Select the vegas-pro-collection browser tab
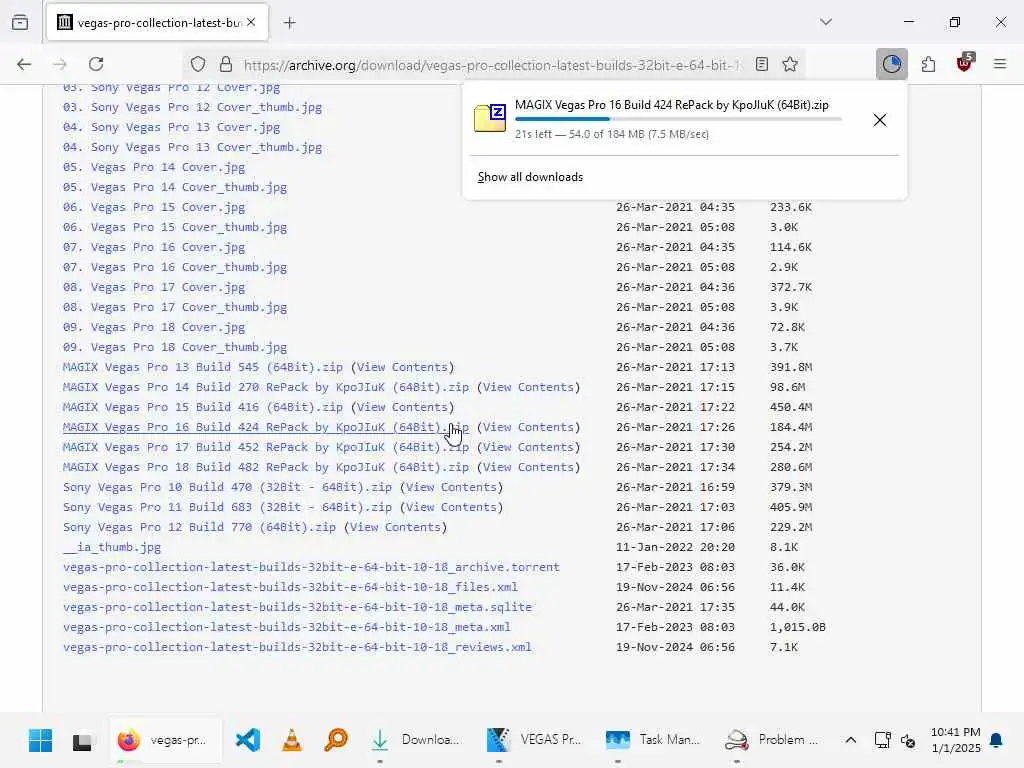 [157, 23]
